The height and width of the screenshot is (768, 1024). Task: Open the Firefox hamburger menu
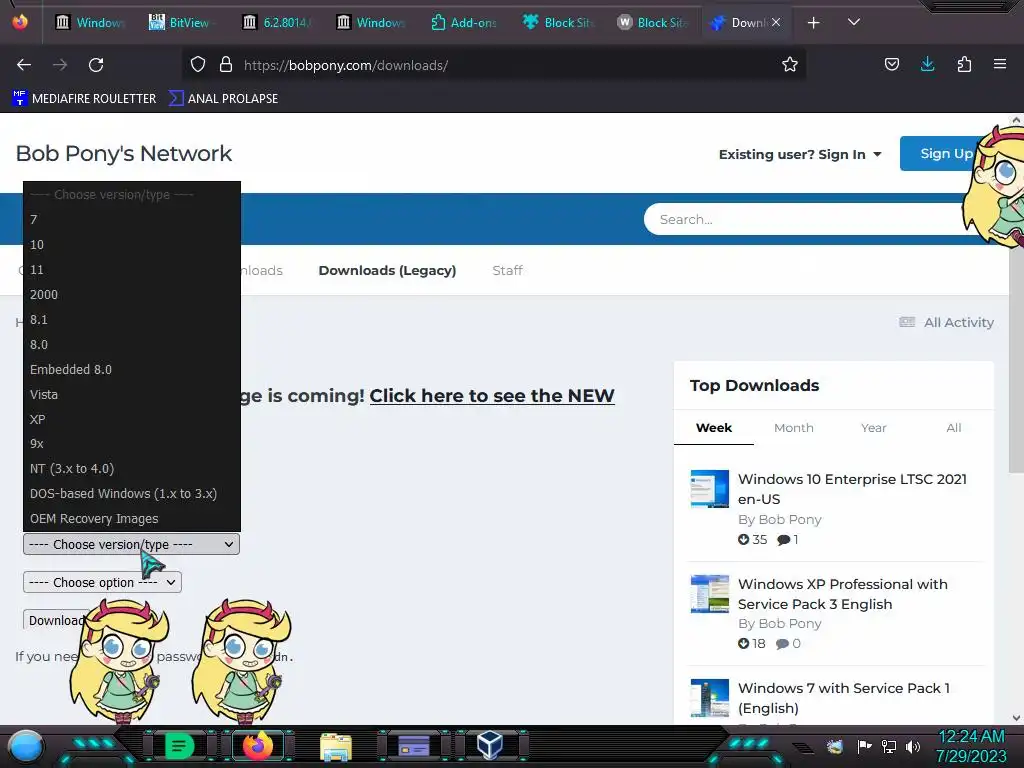1000,64
